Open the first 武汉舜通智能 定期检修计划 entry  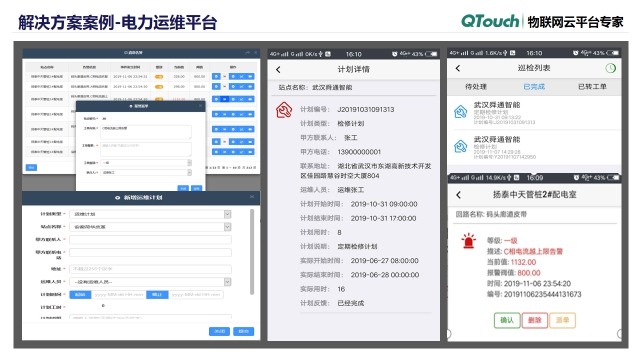coord(534,112)
